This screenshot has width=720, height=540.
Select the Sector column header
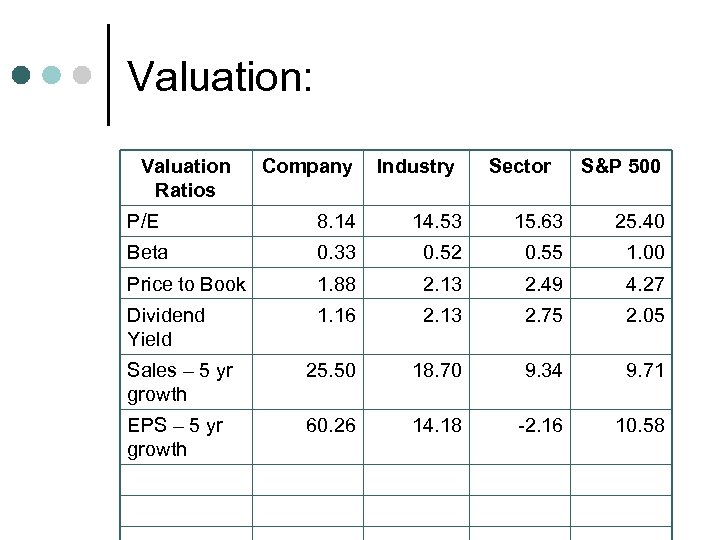[x=519, y=167]
